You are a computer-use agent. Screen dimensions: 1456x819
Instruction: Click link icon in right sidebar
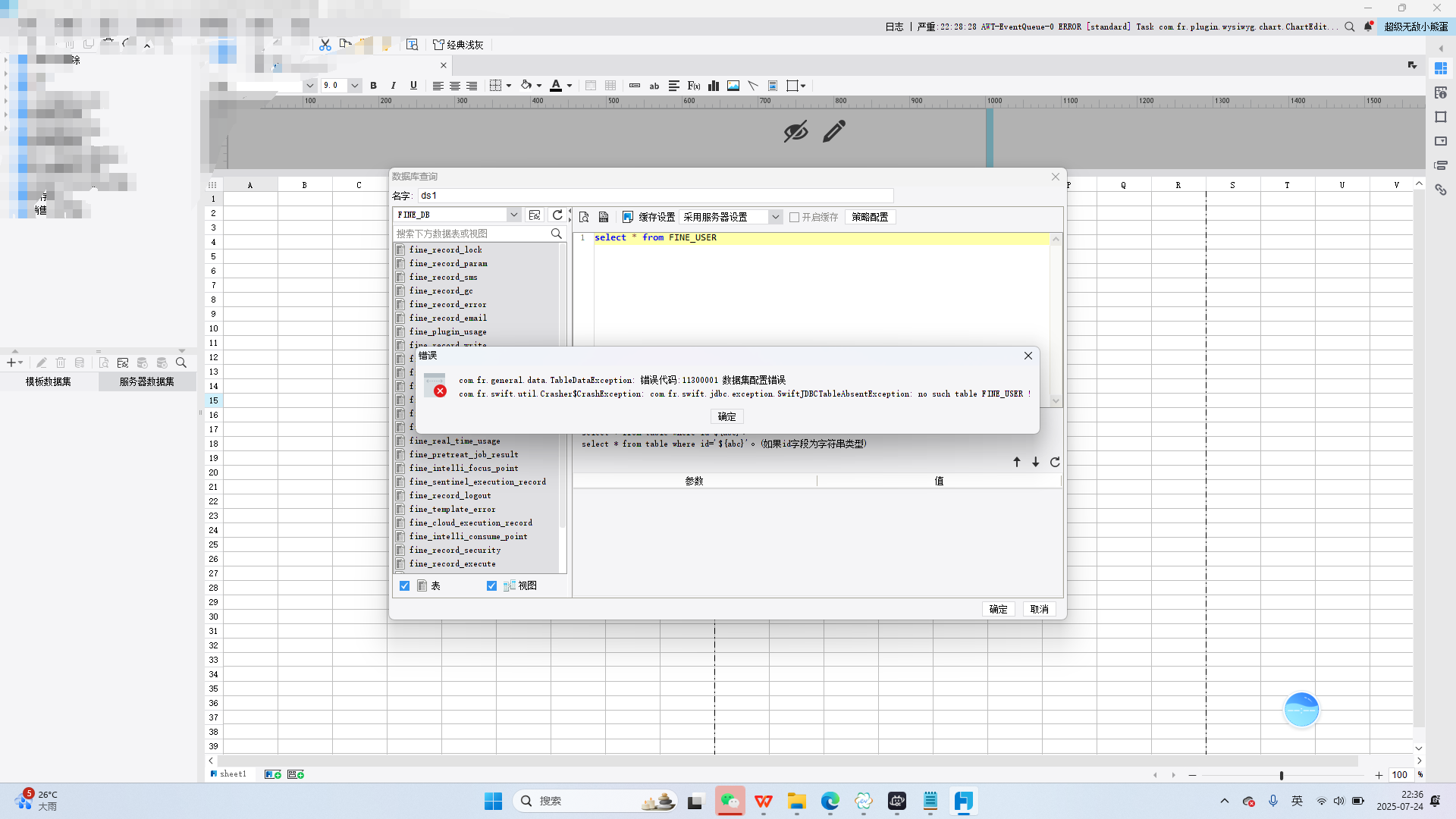[x=1441, y=190]
